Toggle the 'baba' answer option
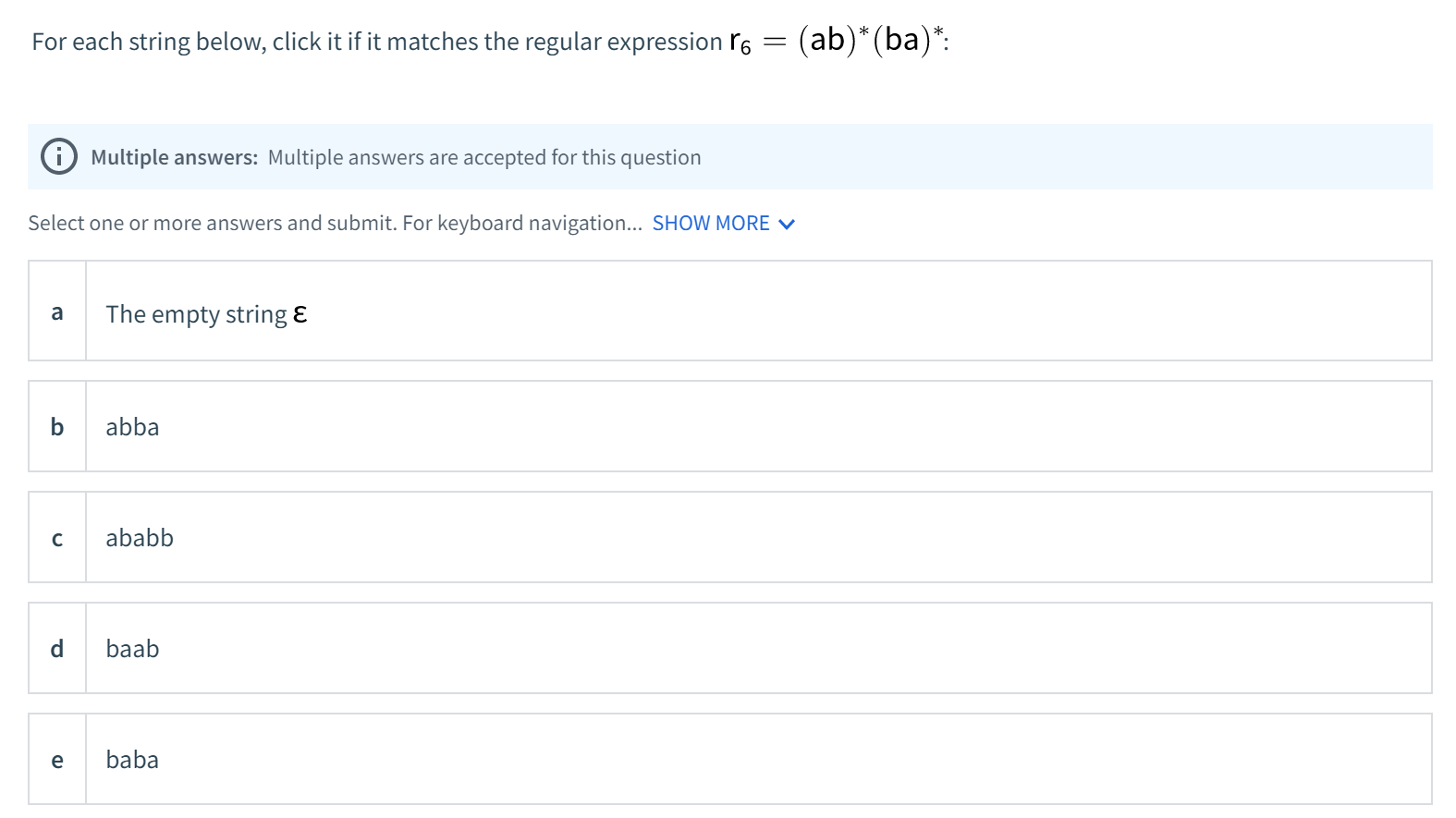The width and height of the screenshot is (1456, 818). point(132,760)
